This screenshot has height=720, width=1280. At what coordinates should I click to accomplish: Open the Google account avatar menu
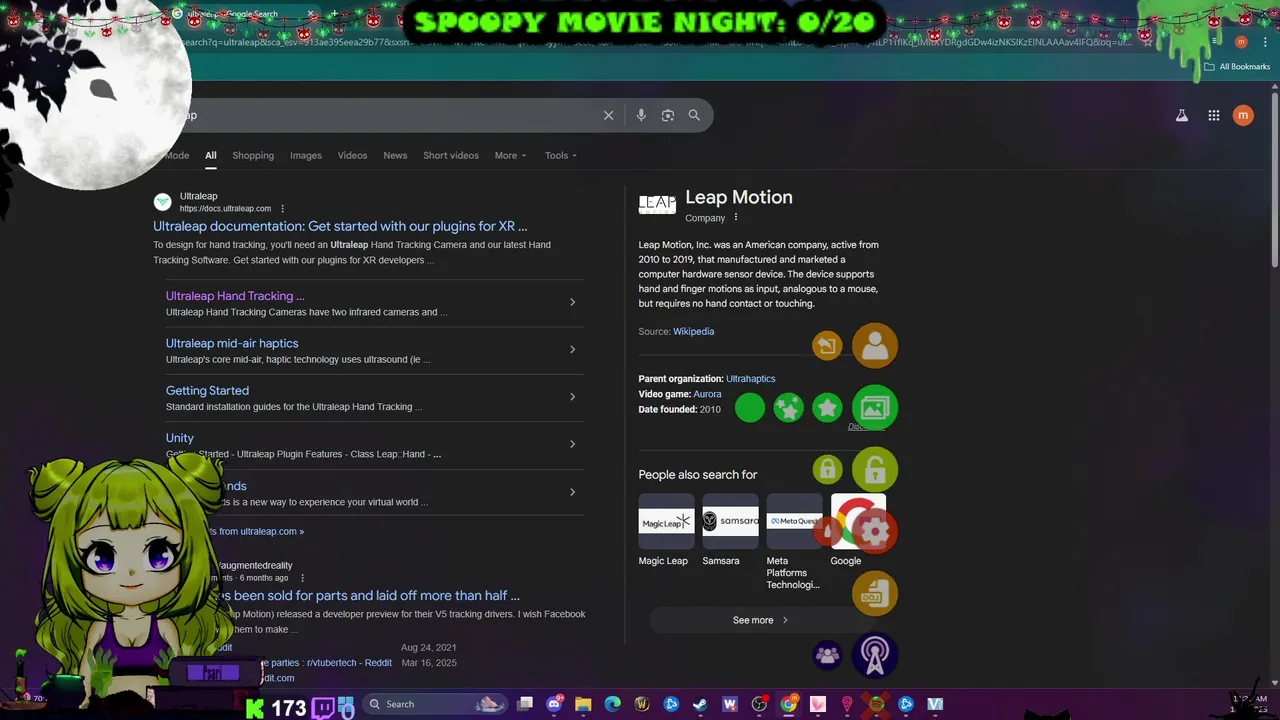click(1243, 115)
